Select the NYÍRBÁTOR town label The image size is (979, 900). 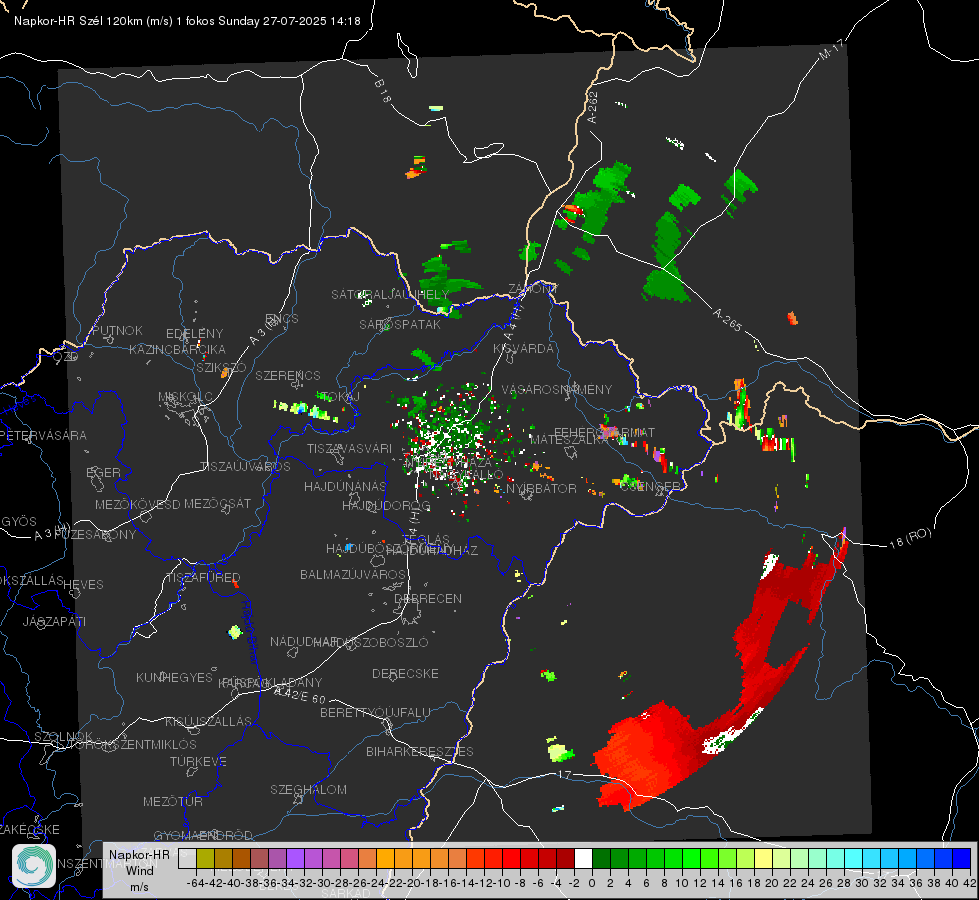(541, 488)
